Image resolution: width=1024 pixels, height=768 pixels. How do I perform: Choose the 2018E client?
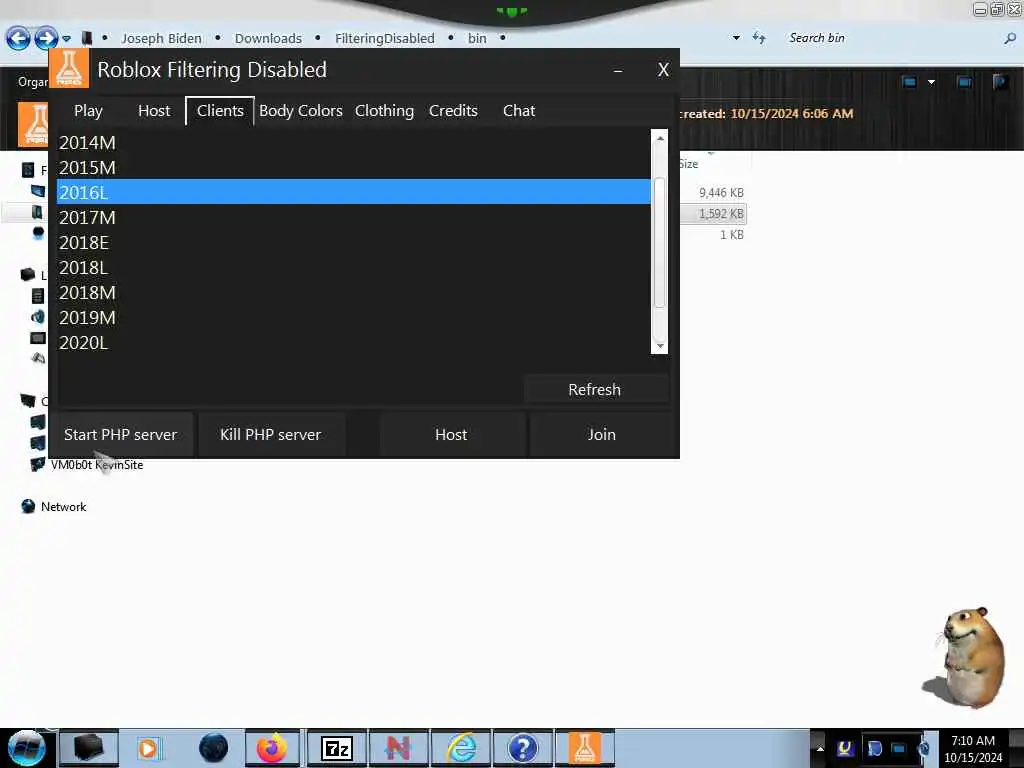[x=353, y=242]
